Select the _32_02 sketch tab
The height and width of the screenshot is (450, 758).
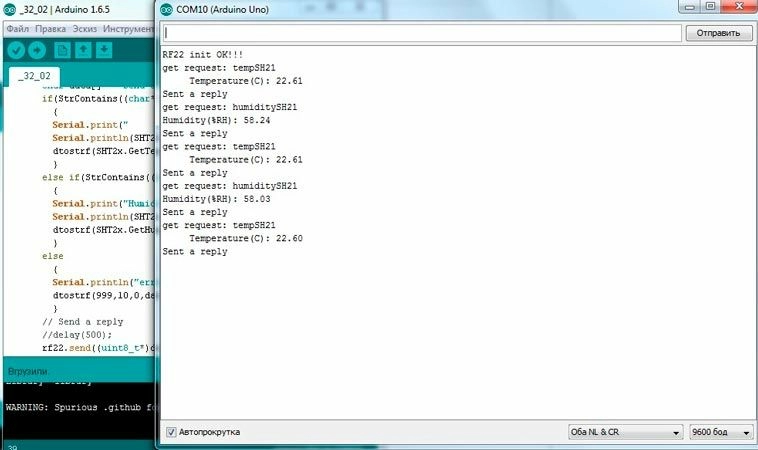(35, 76)
